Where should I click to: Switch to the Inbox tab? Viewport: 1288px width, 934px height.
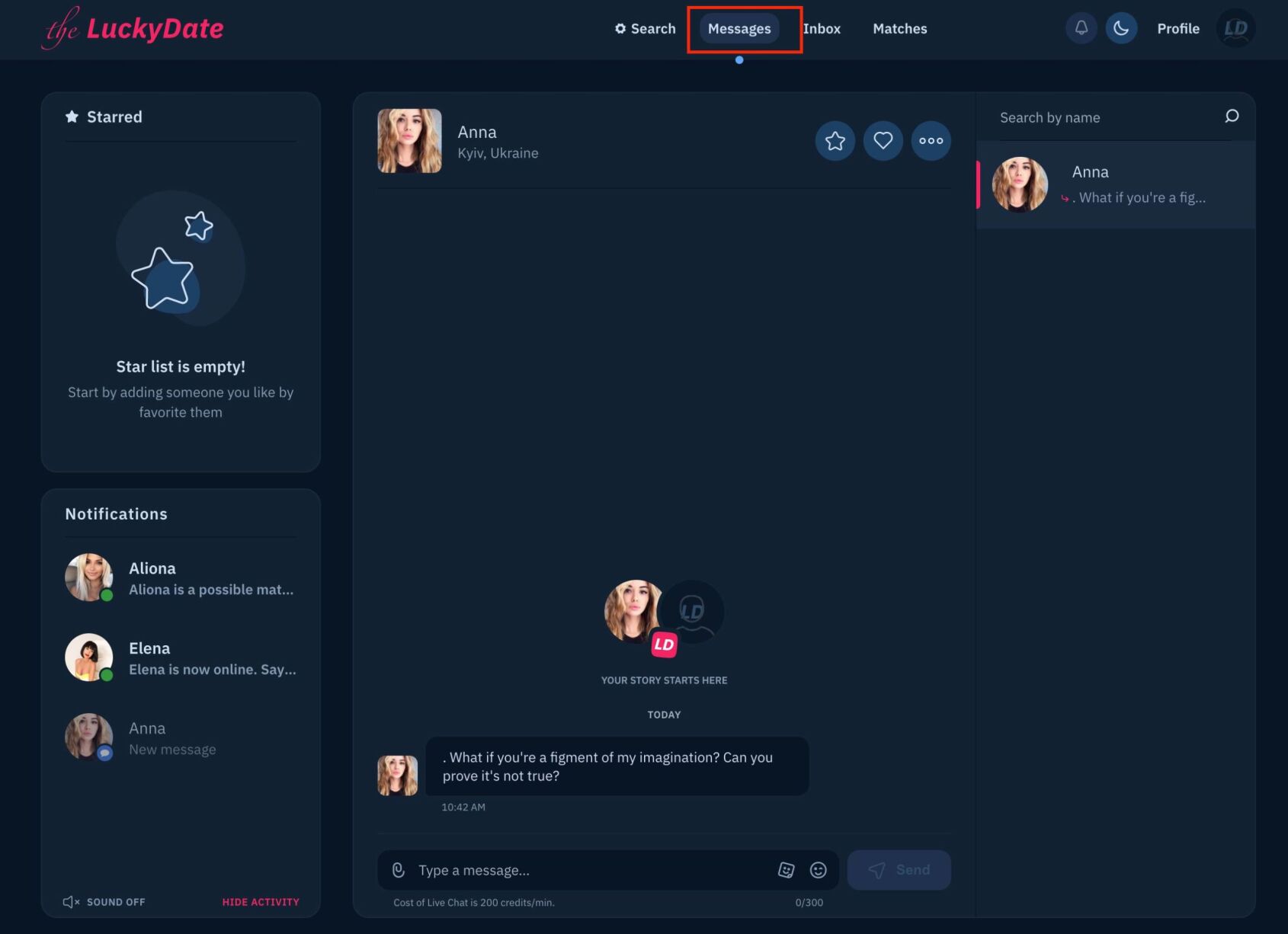click(x=822, y=29)
